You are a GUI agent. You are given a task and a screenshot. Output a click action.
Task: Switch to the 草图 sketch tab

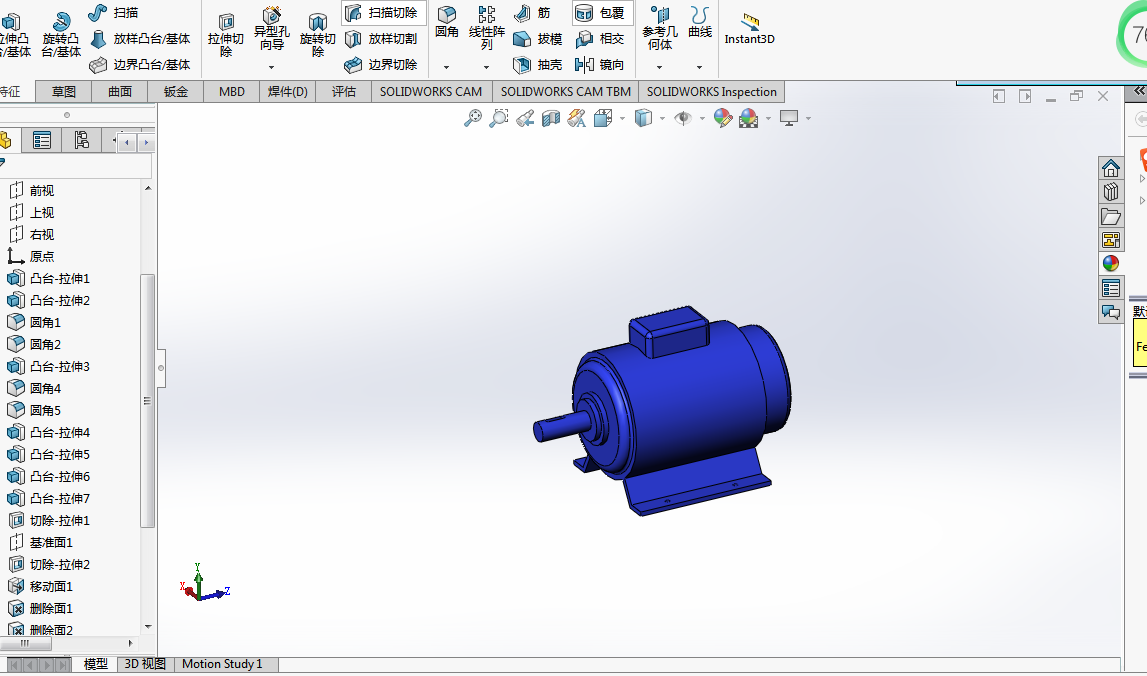64,91
